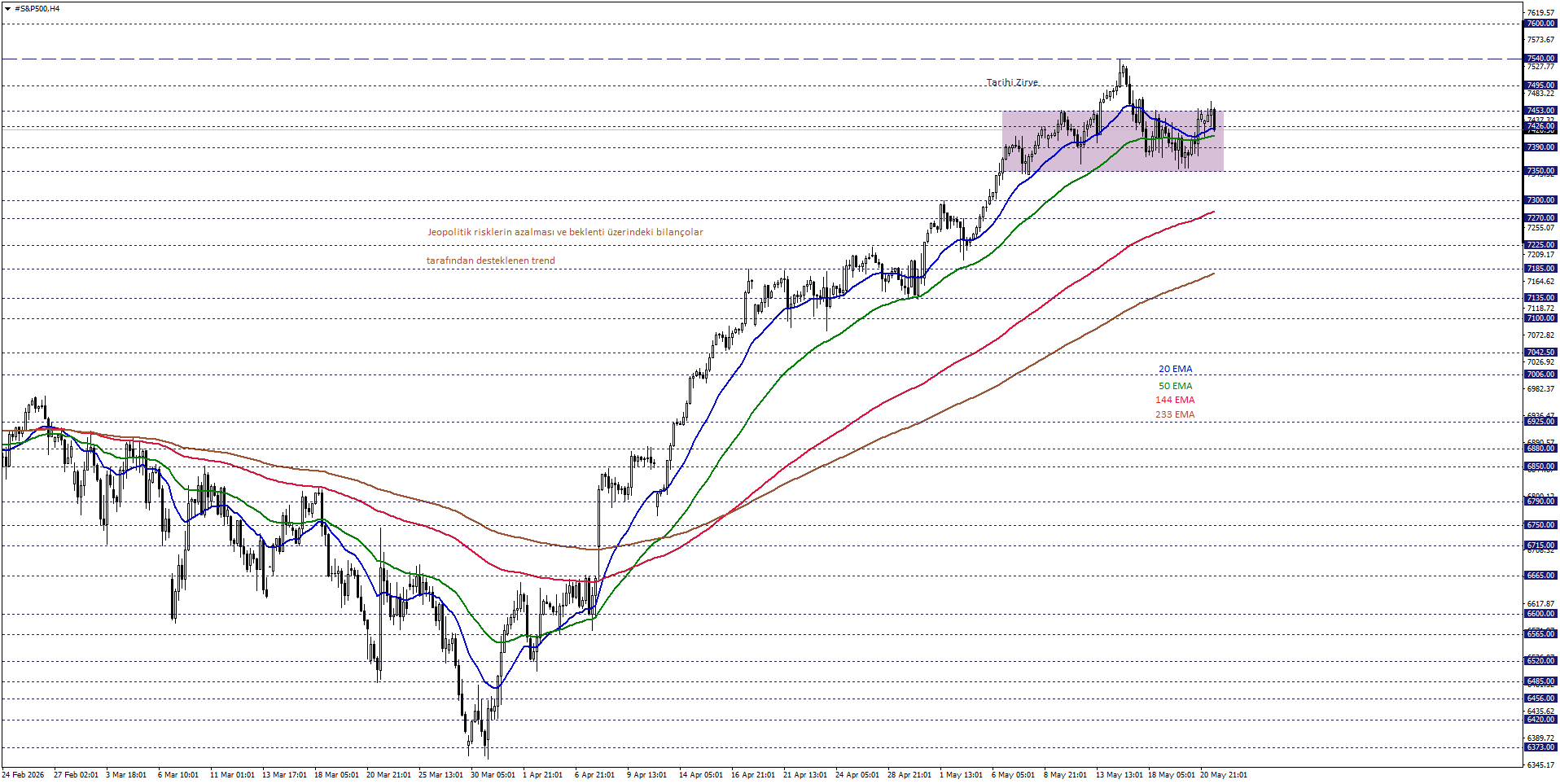Click the 6420.00 price level tag

[1540, 720]
